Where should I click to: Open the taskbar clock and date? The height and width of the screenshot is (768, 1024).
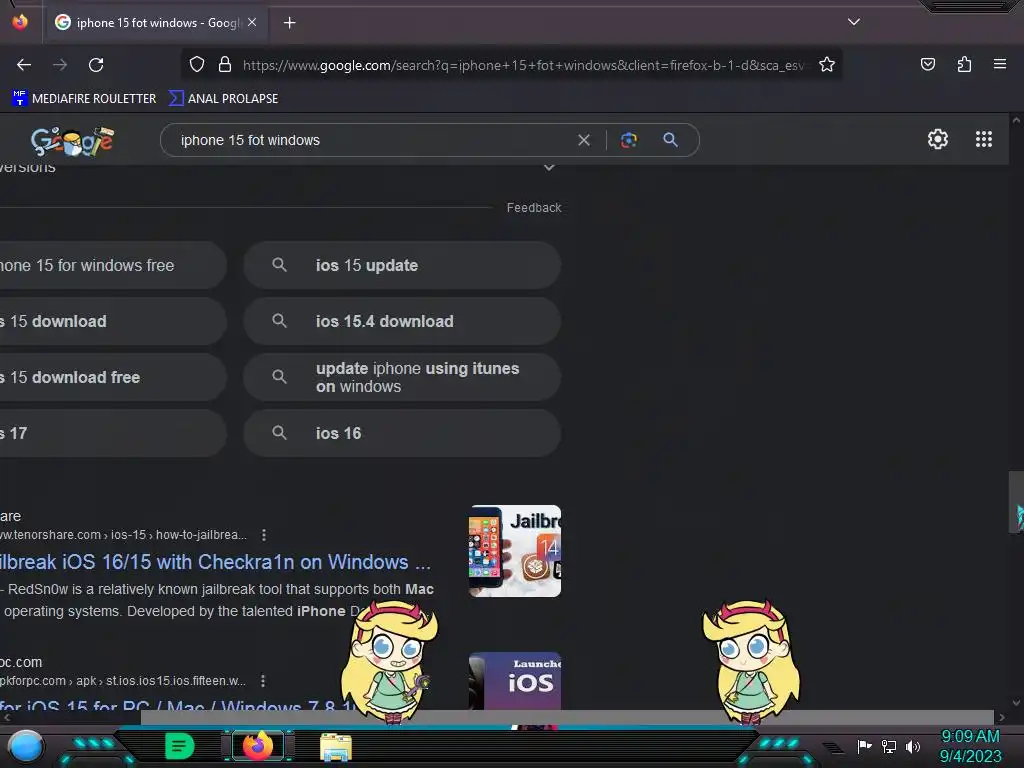[x=970, y=746]
